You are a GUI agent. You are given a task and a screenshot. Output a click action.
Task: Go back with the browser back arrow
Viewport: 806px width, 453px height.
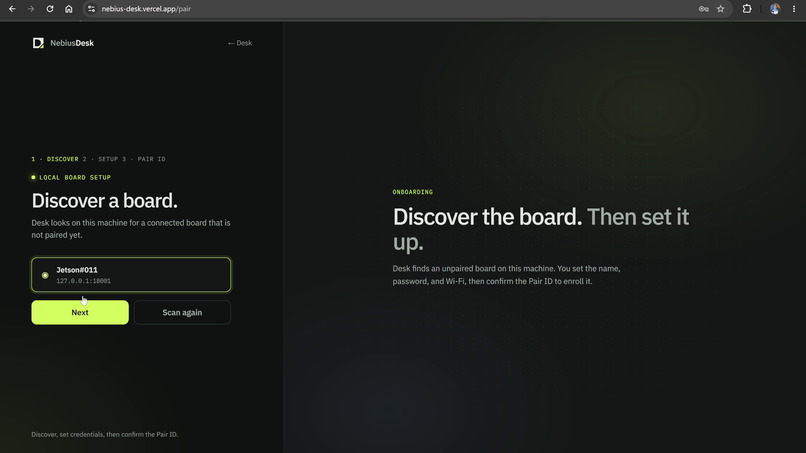(12, 9)
